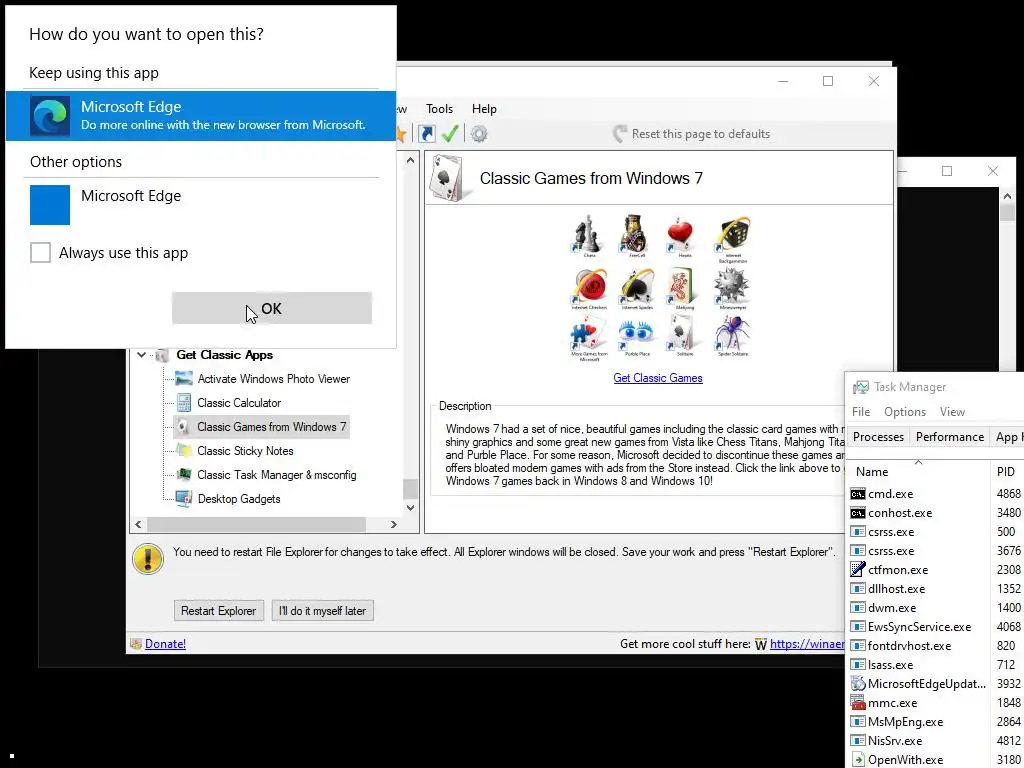Click the blue shortcut arrow toolbar icon
This screenshot has height=768, width=1024.
click(426, 134)
